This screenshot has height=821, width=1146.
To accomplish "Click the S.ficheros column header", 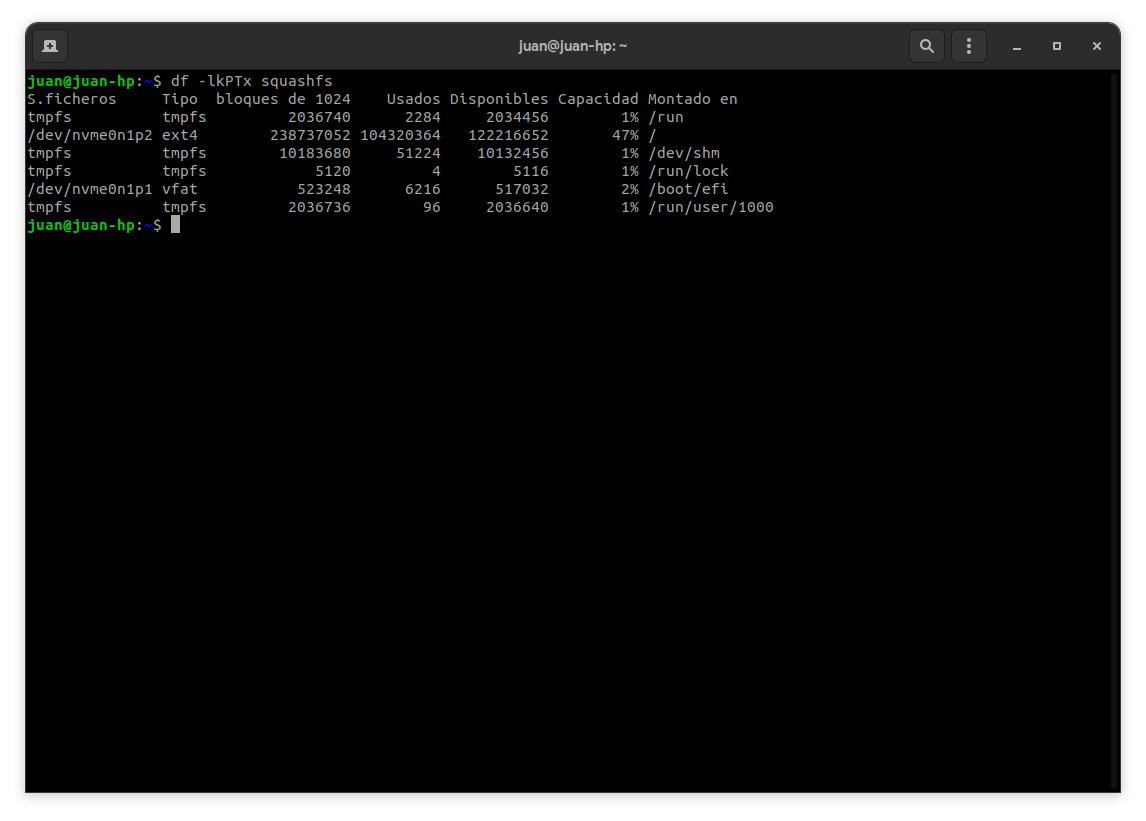I will pos(71,99).
